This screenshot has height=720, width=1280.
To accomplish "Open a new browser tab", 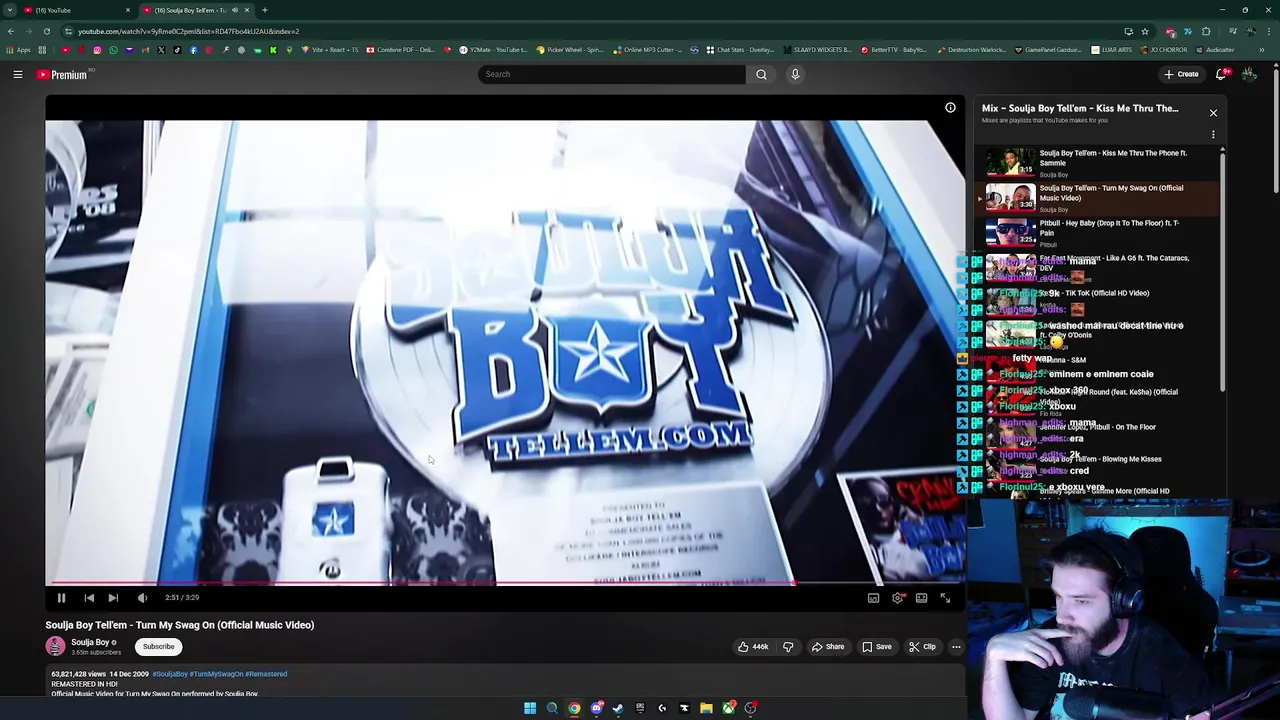I will (x=264, y=10).
